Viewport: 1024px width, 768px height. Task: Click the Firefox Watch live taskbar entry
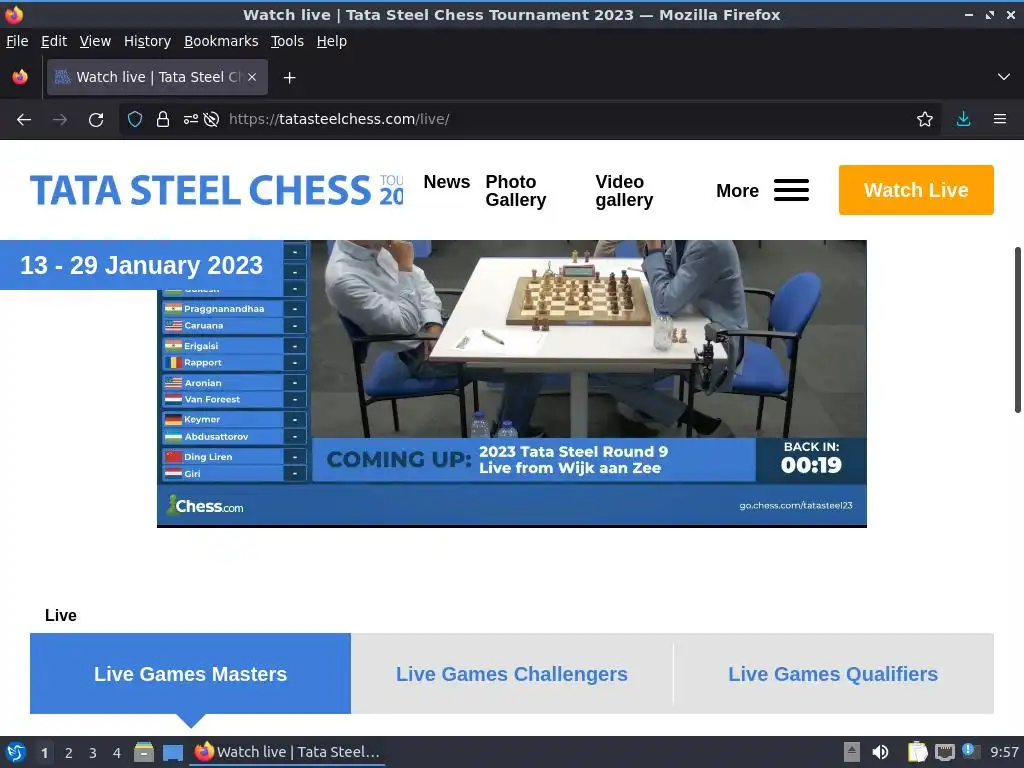point(288,752)
